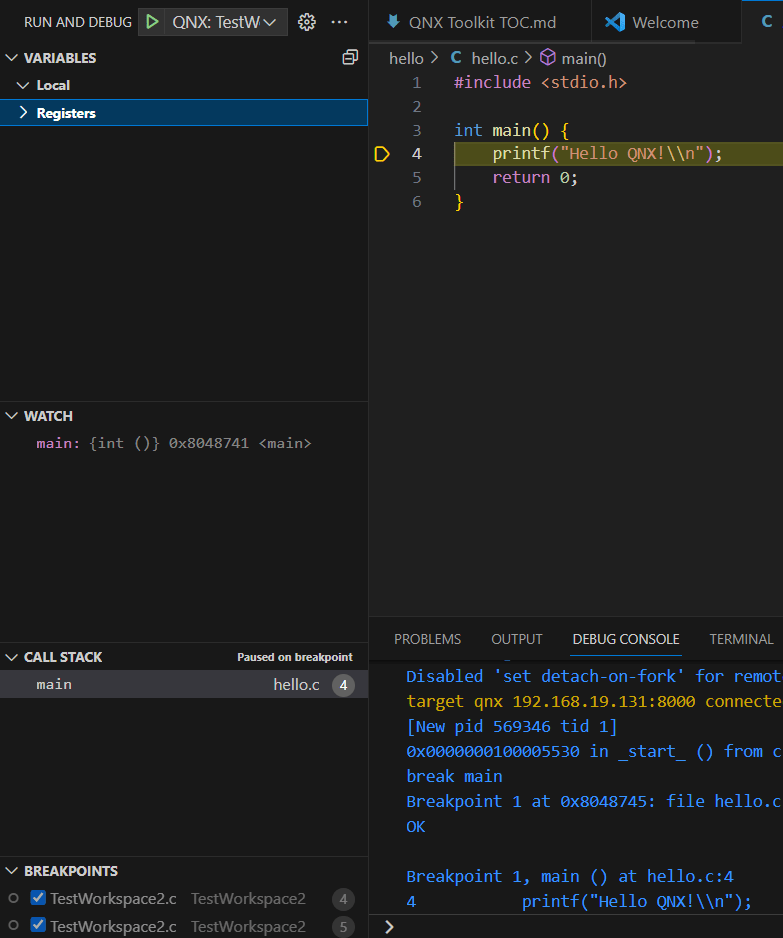Click the hello folder in the breadcrumb
The image size is (783, 938).
[406, 59]
